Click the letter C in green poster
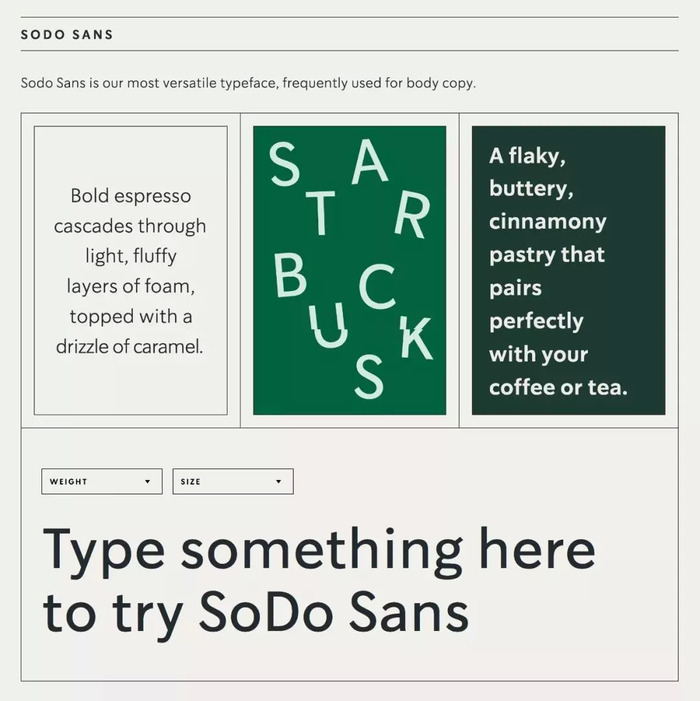This screenshot has height=701, width=700. (x=377, y=286)
